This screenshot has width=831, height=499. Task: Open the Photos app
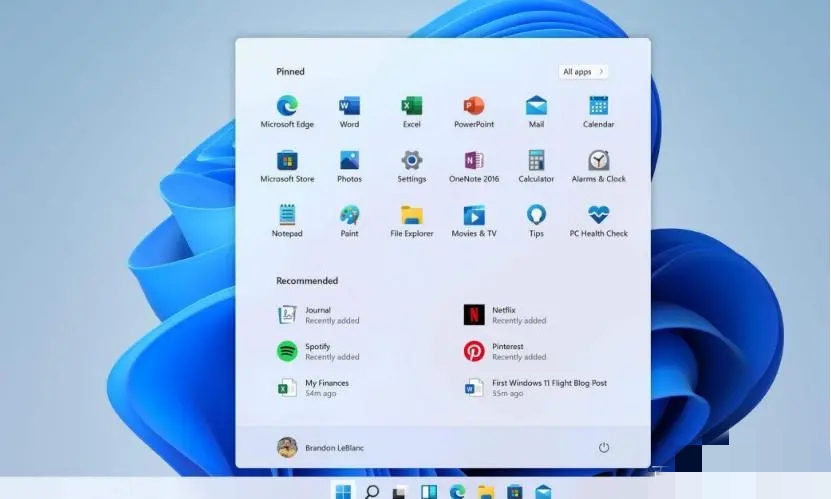(x=349, y=166)
